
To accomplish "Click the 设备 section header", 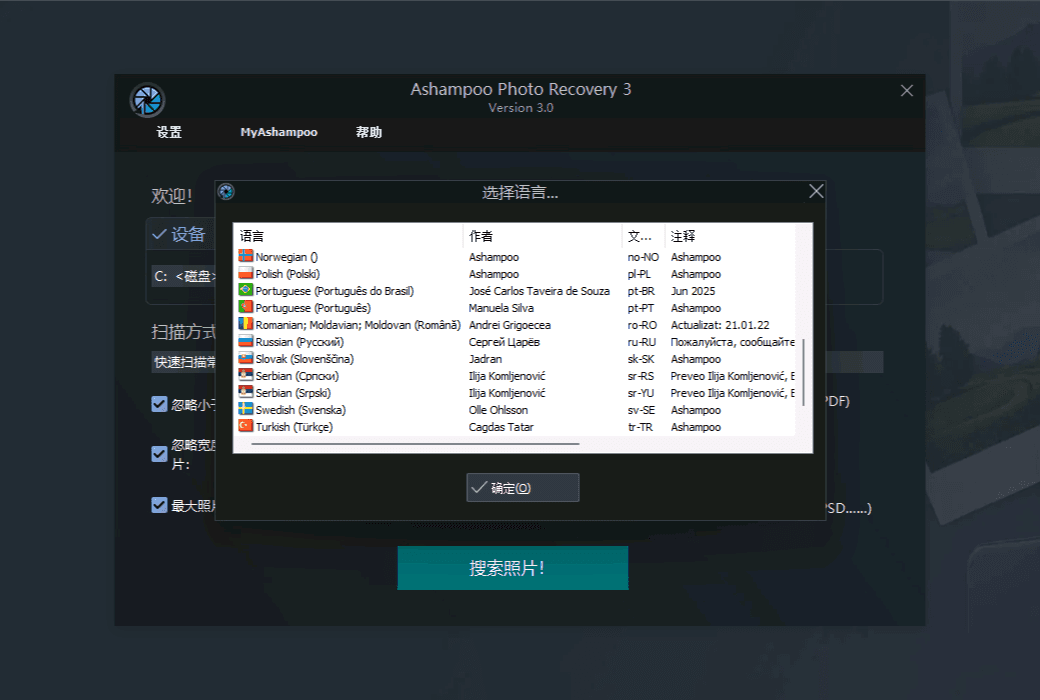I will [x=179, y=234].
